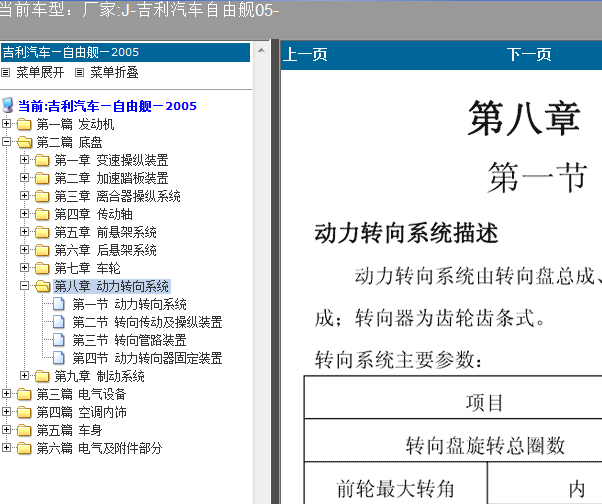
Task: Click page icon of 第四节 动力转向器固定装置
Action: [59, 358]
